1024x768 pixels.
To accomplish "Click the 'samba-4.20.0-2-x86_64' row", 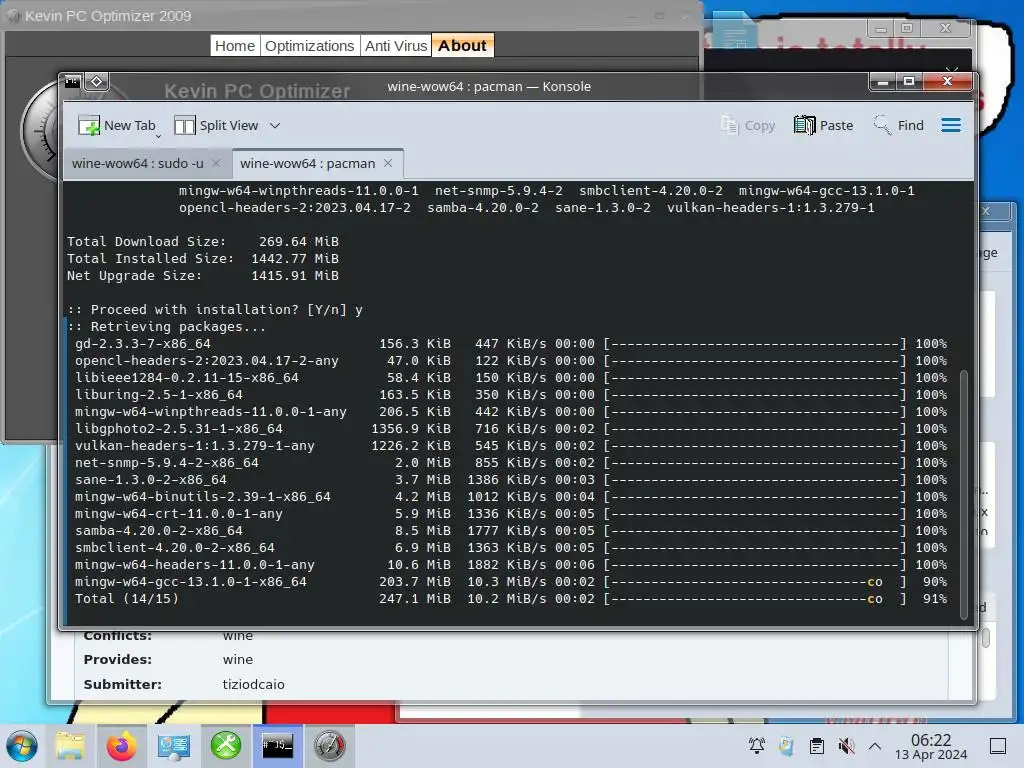I will coord(511,531).
